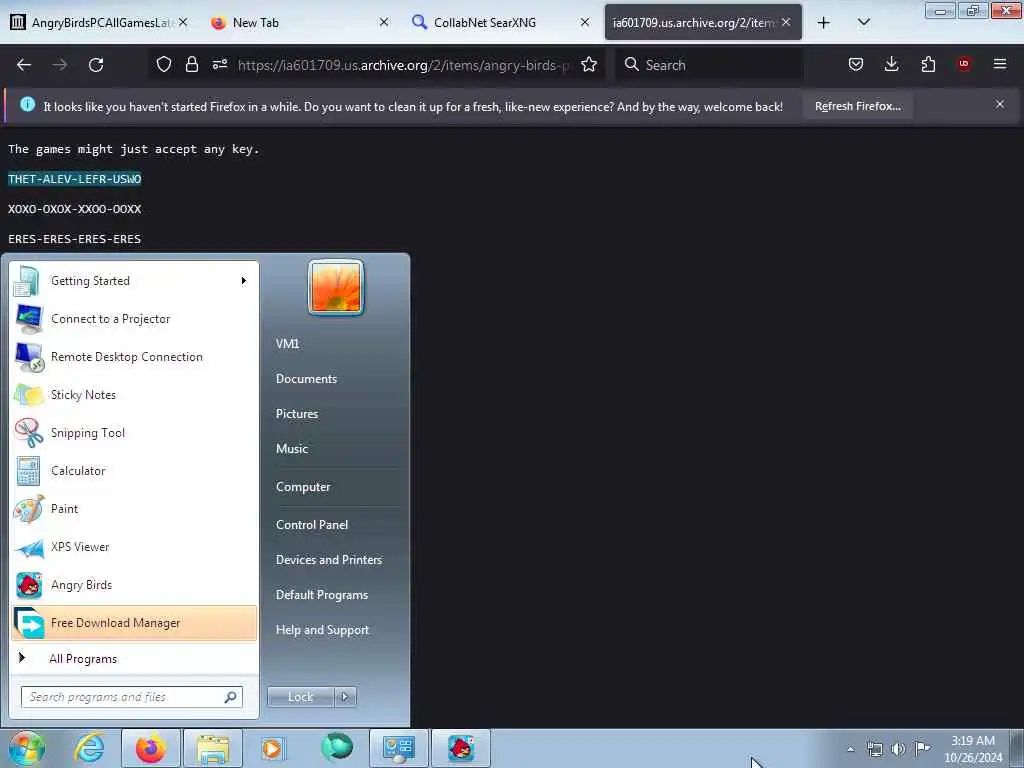
Task: Click the Firefox Search box
Action: click(x=711, y=65)
